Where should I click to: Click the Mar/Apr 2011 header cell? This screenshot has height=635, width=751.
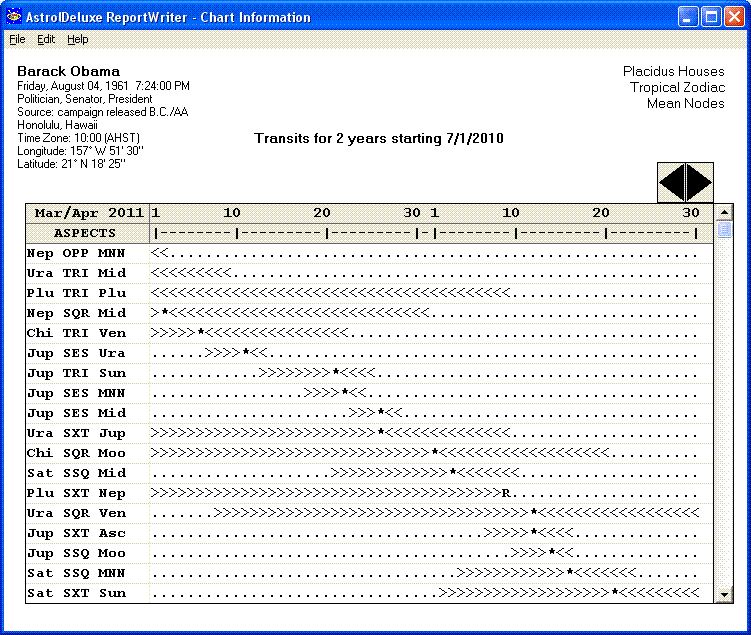click(x=88, y=213)
